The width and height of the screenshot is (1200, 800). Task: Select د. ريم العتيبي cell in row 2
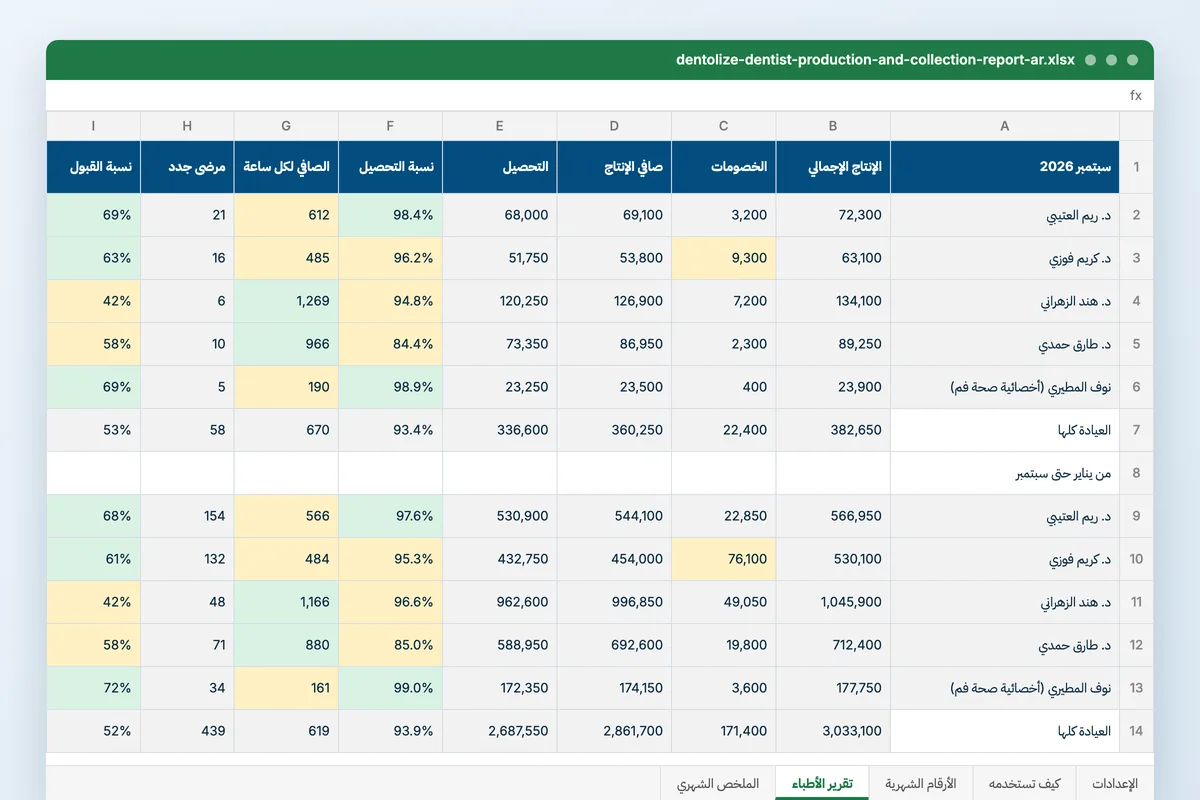tap(1005, 215)
